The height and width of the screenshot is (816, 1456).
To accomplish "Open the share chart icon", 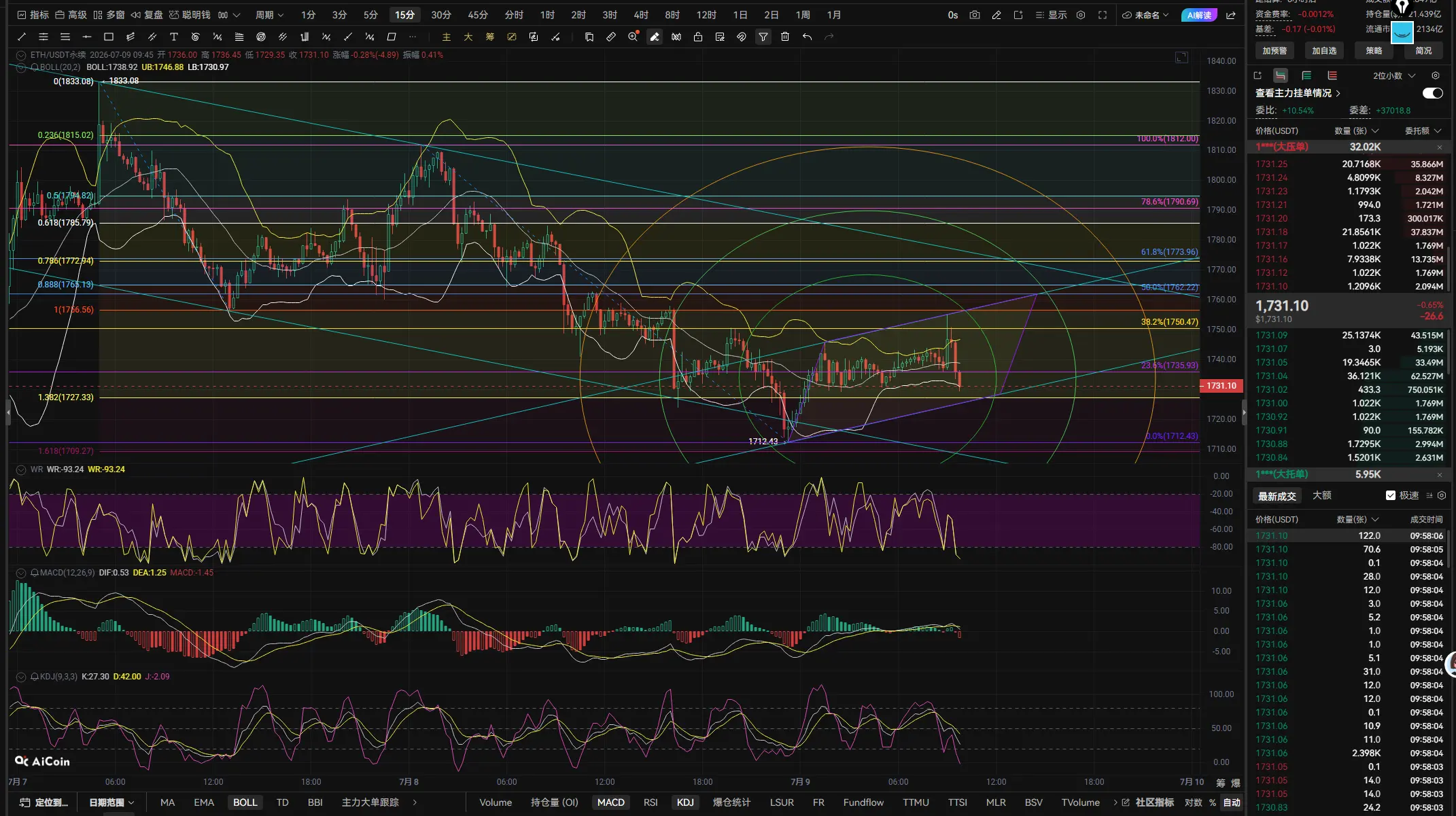I will click(1231, 15).
